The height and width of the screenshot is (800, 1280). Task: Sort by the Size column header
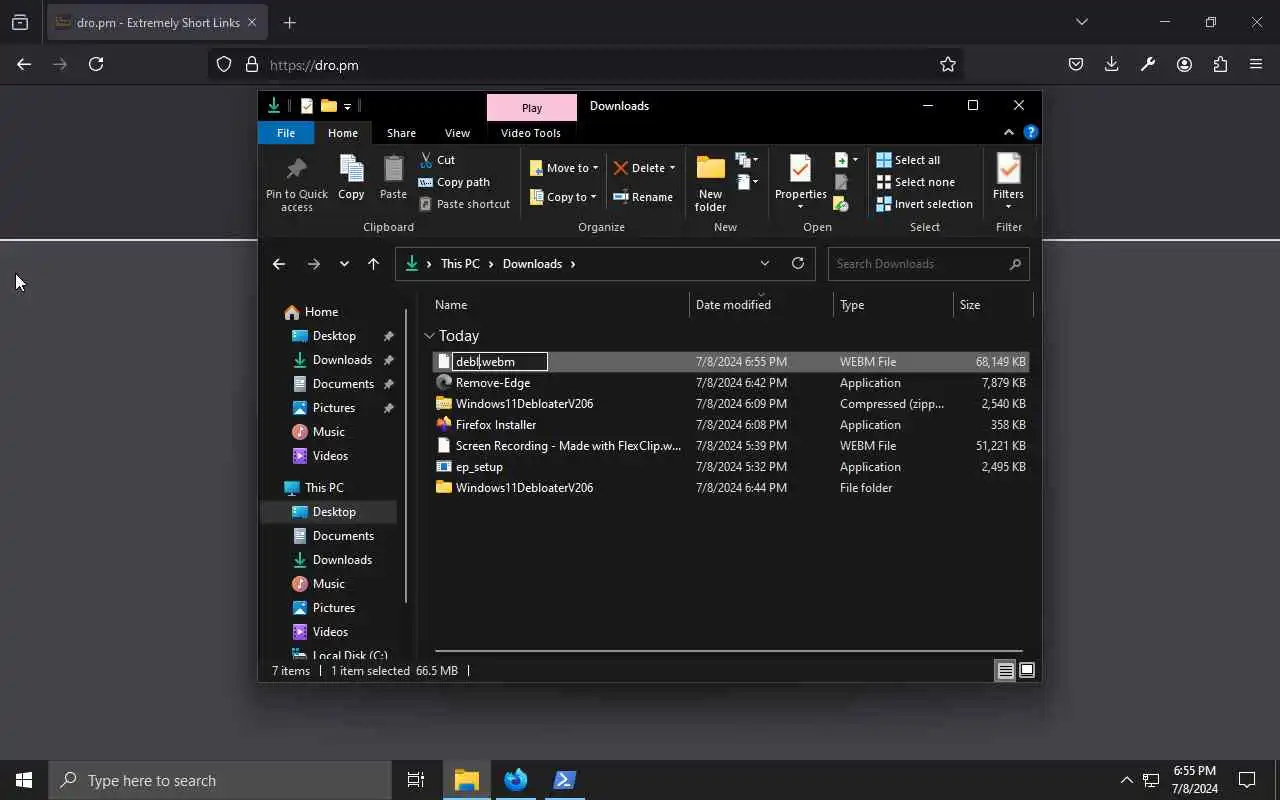pos(992,305)
